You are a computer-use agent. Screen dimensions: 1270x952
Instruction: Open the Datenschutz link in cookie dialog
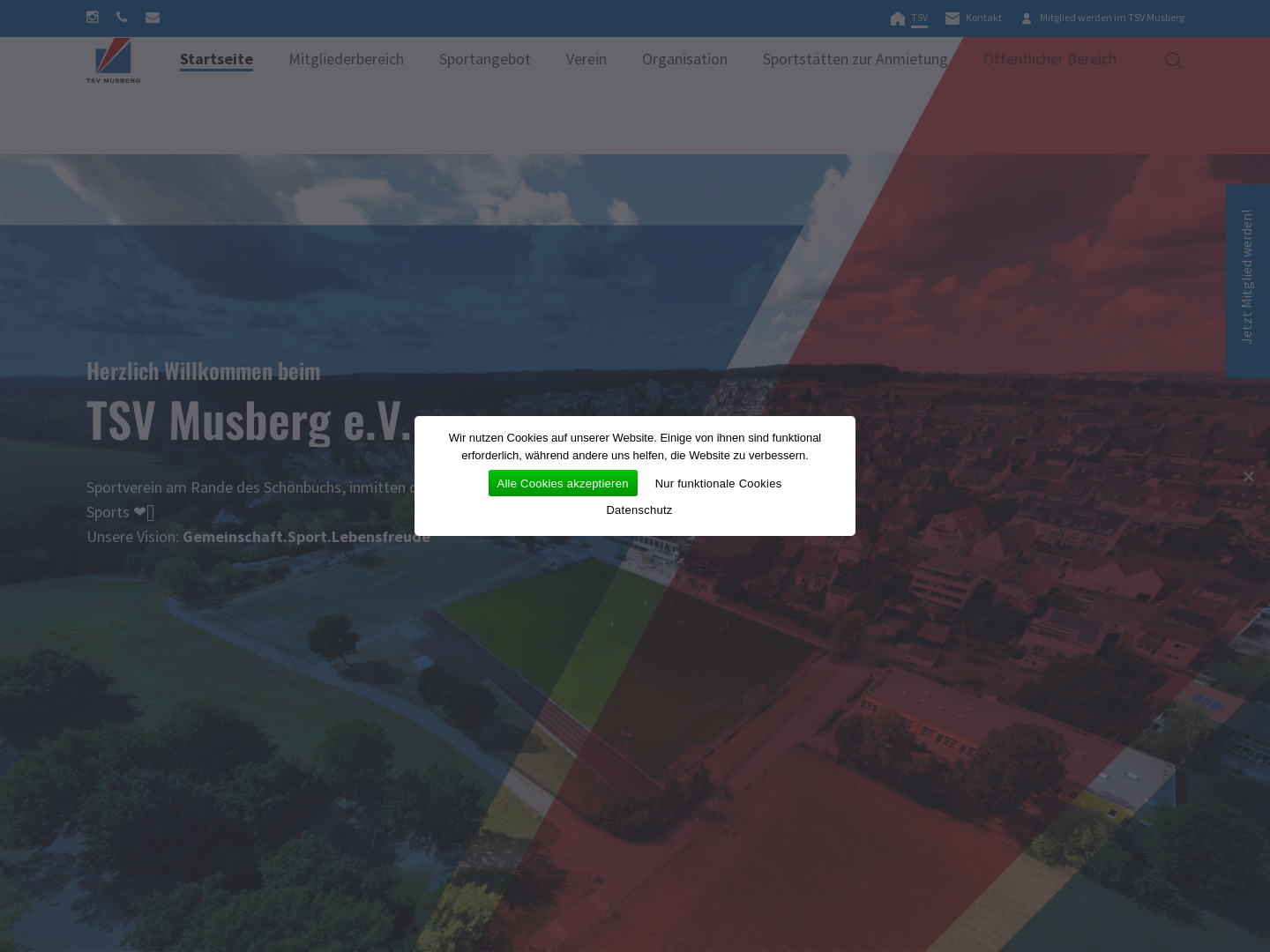click(639, 509)
